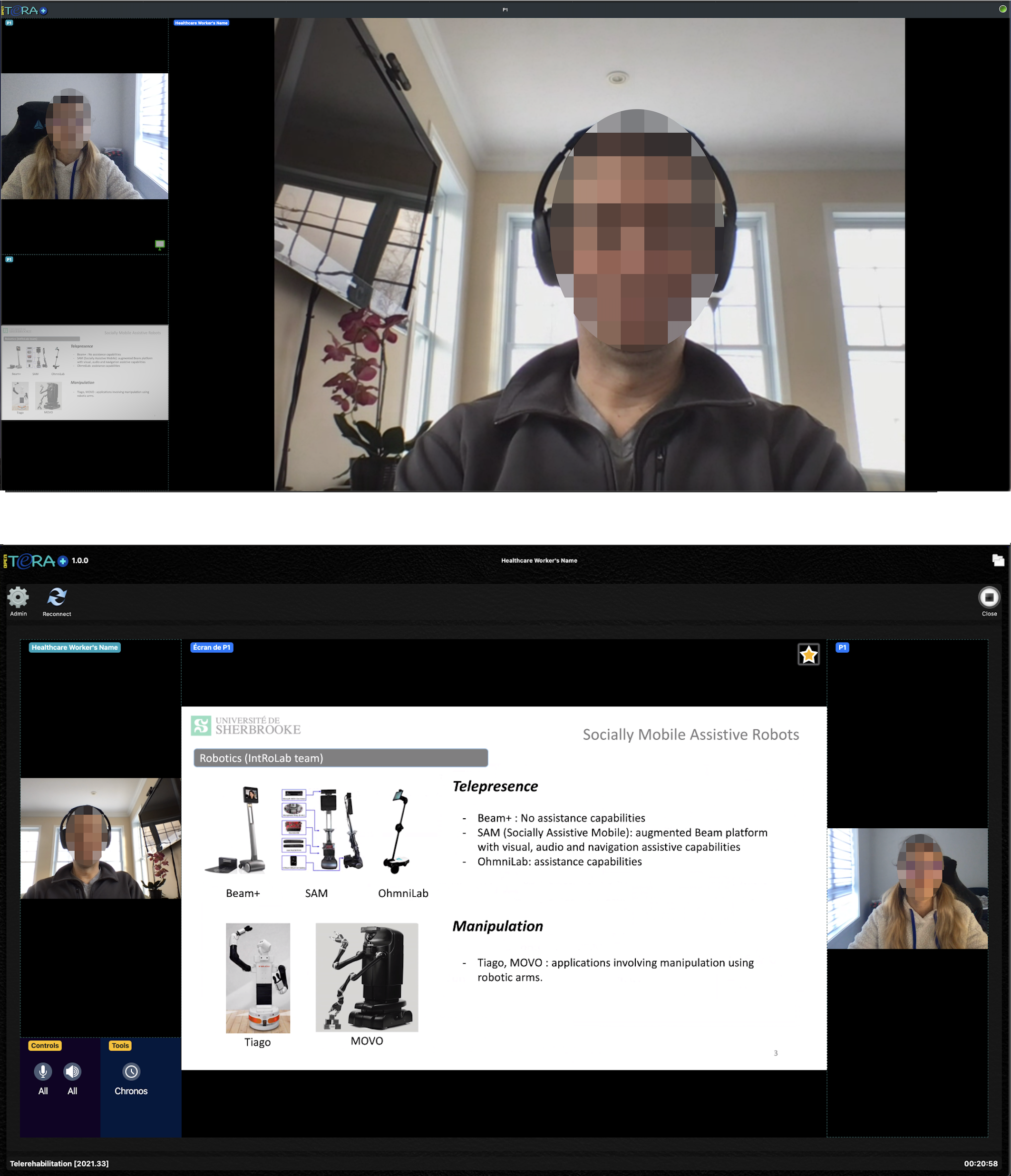Click the green connection status indicator

pos(1002,9)
